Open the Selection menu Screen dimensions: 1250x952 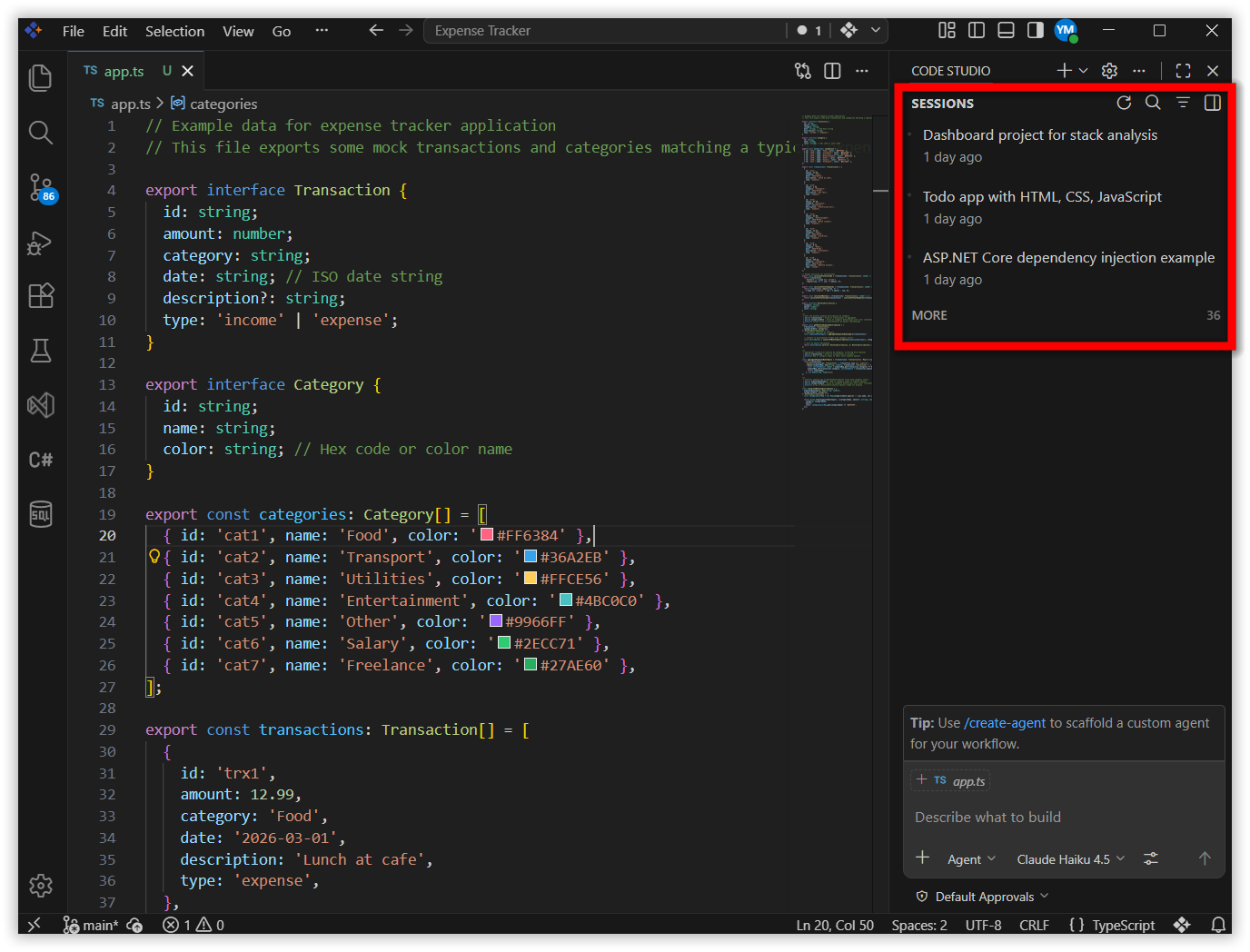174,31
